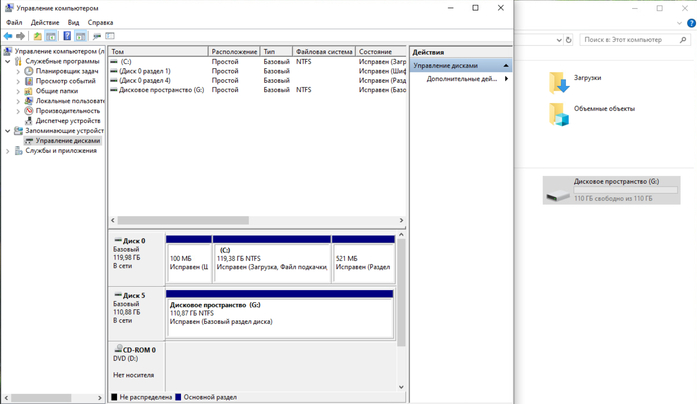The image size is (700, 404).
Task: Click the Back arrow in the toolbar
Action: 8,36
